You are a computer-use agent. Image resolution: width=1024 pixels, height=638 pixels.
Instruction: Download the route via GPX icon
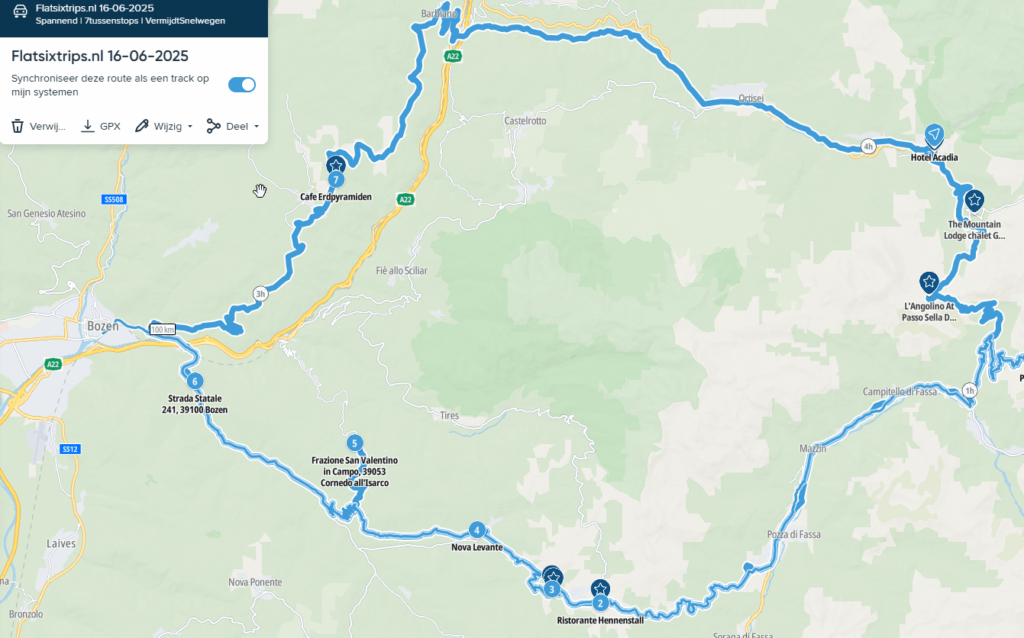88,126
